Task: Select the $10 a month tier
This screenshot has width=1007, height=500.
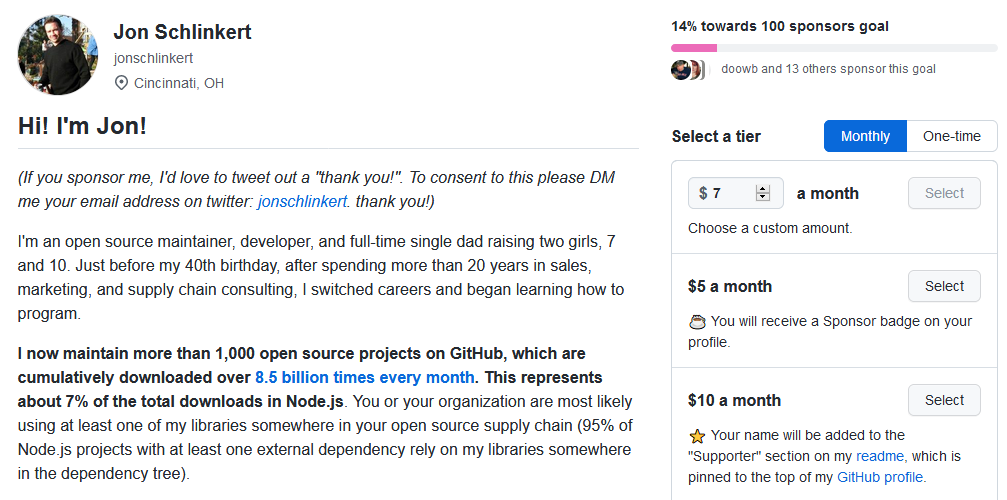Action: pyautogui.click(x=944, y=401)
